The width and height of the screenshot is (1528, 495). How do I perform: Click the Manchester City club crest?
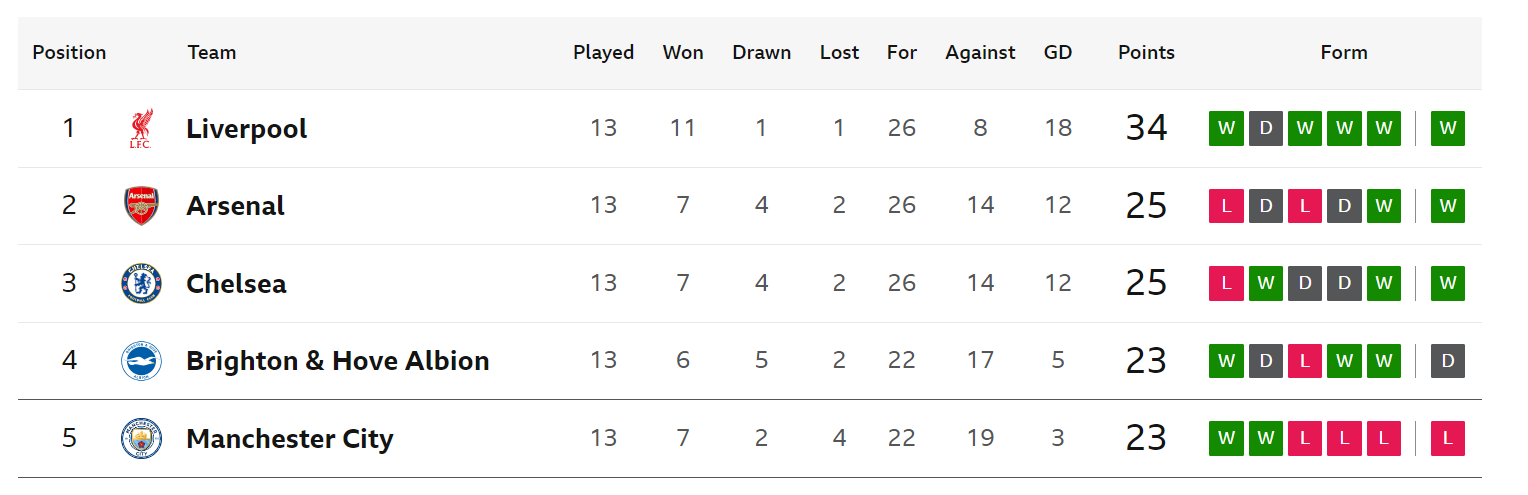(141, 438)
